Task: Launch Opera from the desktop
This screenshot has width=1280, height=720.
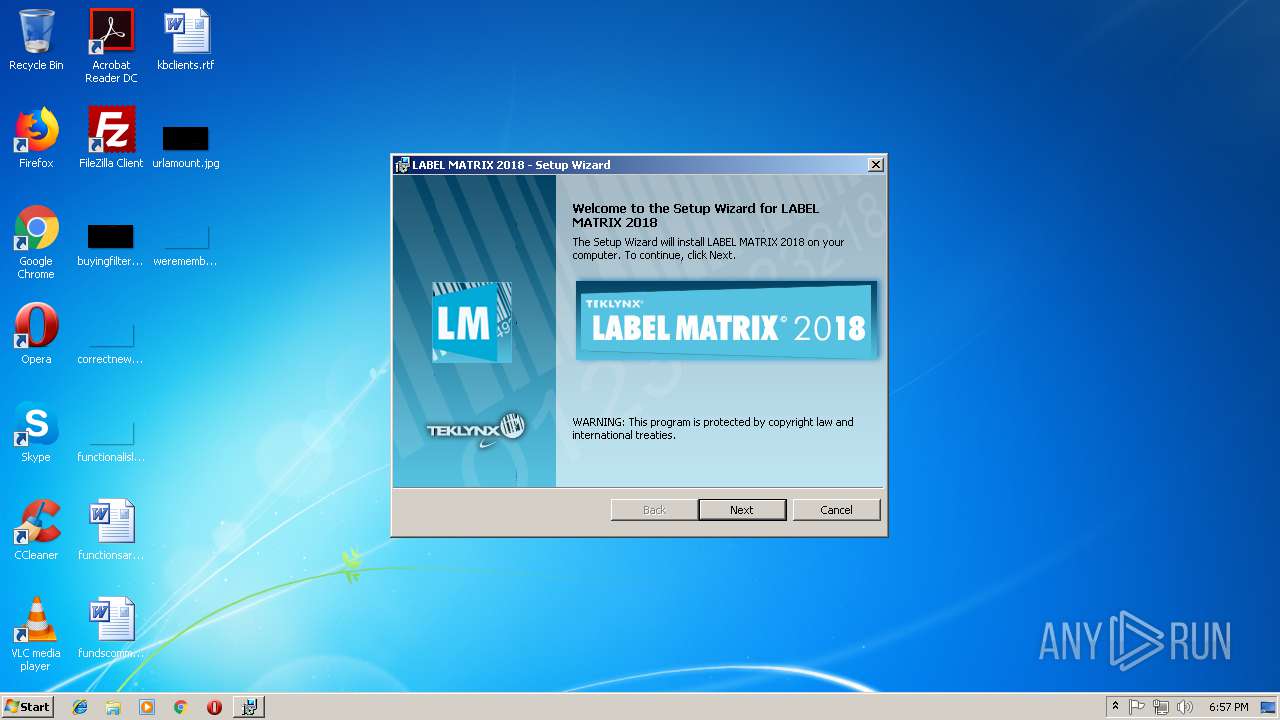Action: tap(36, 335)
